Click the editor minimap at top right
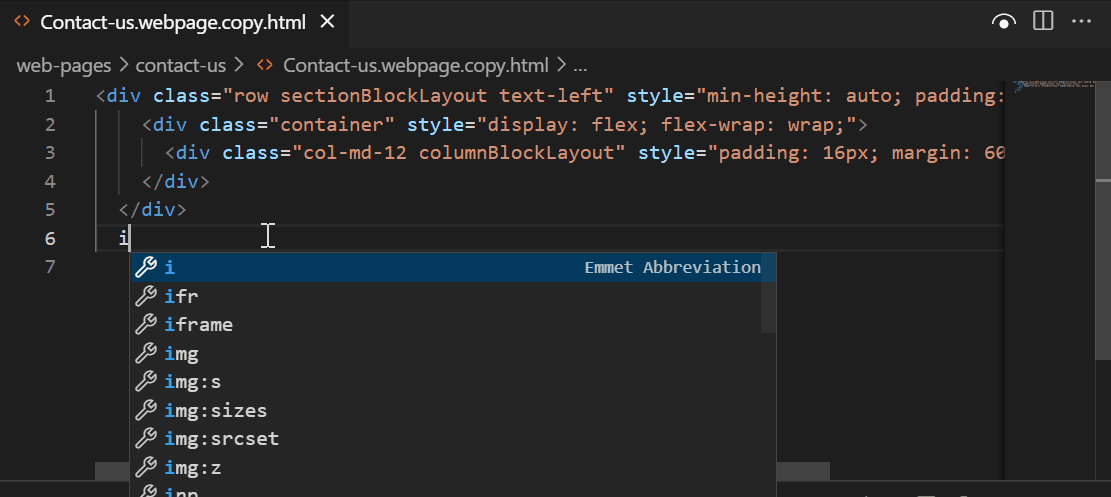The height and width of the screenshot is (497, 1111). (x=1056, y=88)
